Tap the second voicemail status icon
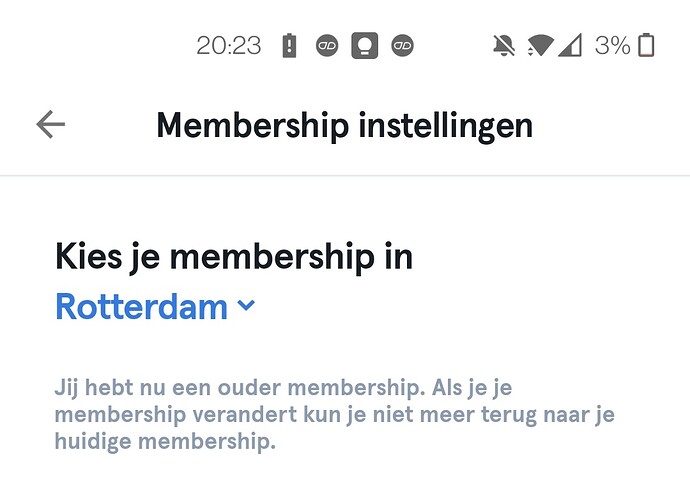The height and width of the screenshot is (477, 690). [x=402, y=45]
